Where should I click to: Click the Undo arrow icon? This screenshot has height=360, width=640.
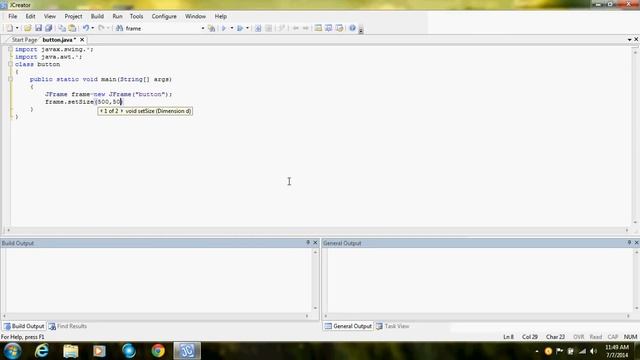(86, 28)
